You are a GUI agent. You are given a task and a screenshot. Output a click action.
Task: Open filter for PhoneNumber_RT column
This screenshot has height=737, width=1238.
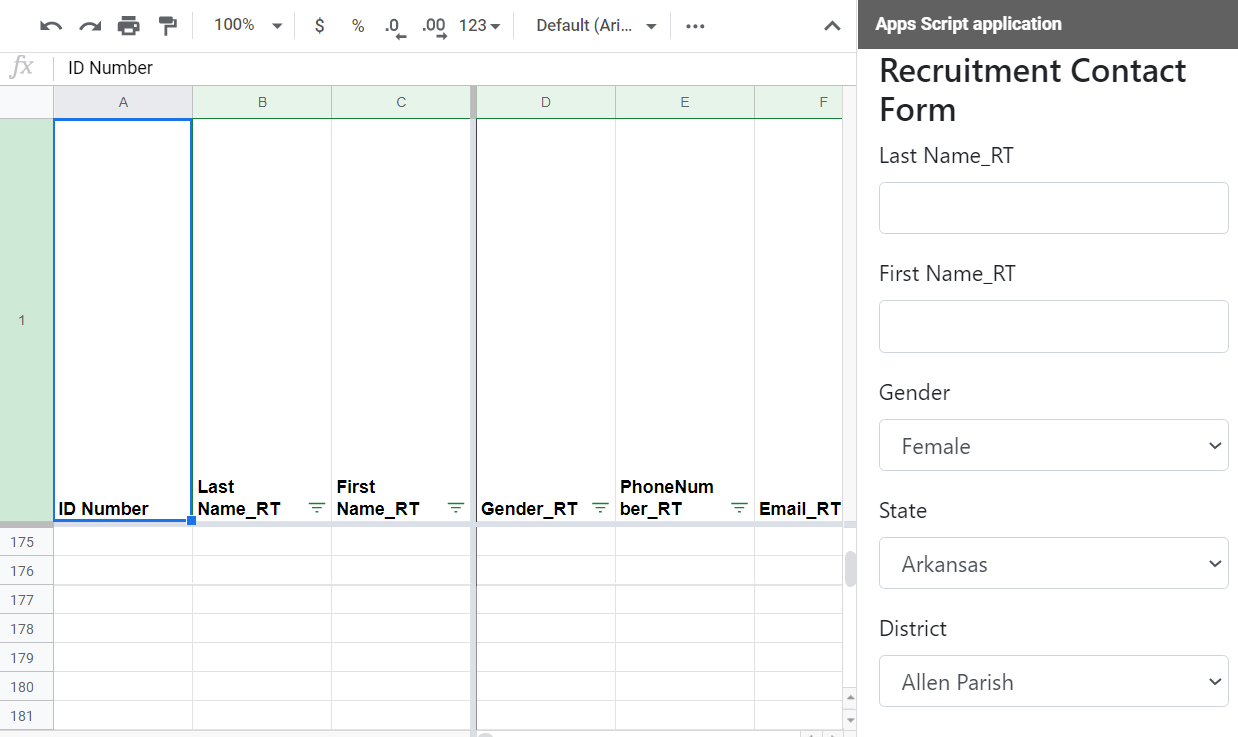click(x=740, y=508)
